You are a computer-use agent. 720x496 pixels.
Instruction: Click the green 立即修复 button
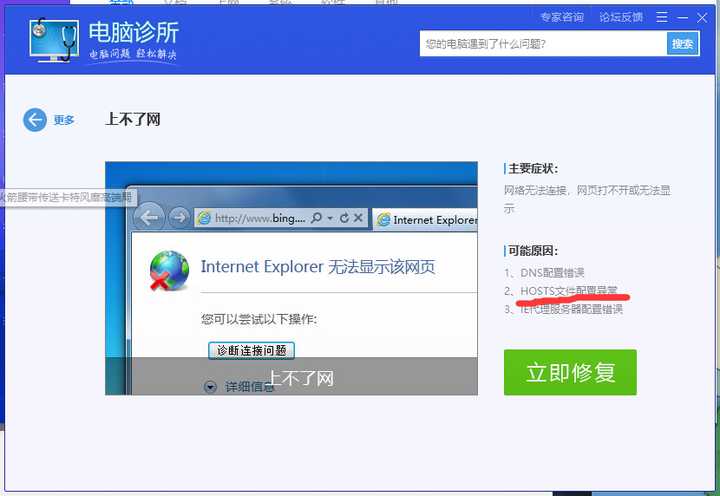(570, 372)
